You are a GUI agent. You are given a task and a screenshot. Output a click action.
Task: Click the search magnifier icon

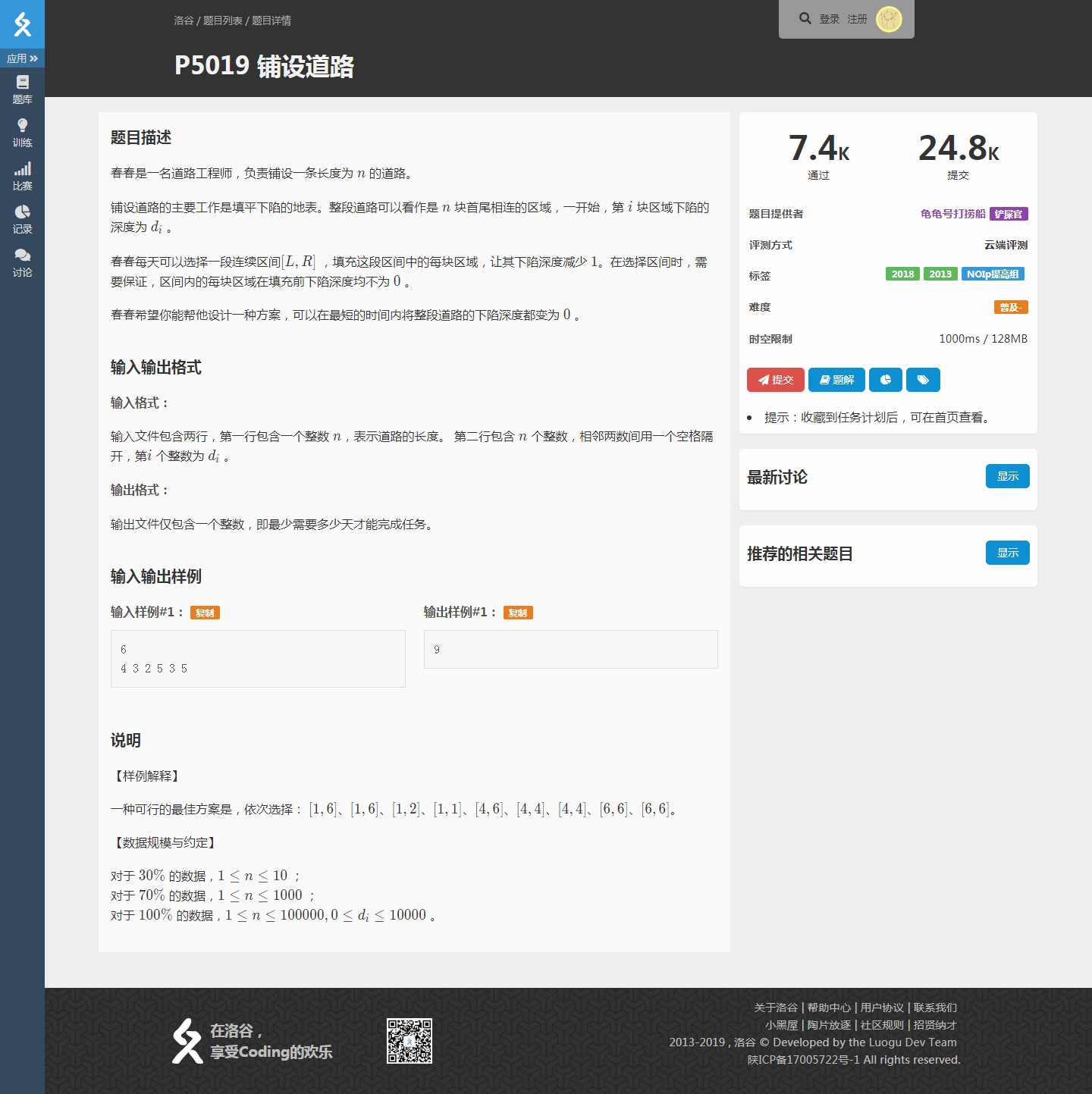(x=805, y=18)
